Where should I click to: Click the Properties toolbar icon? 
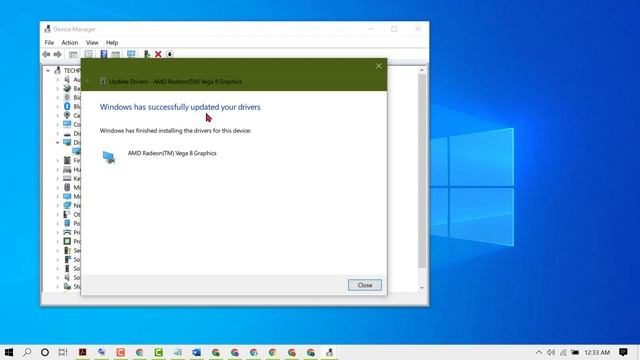click(88, 54)
